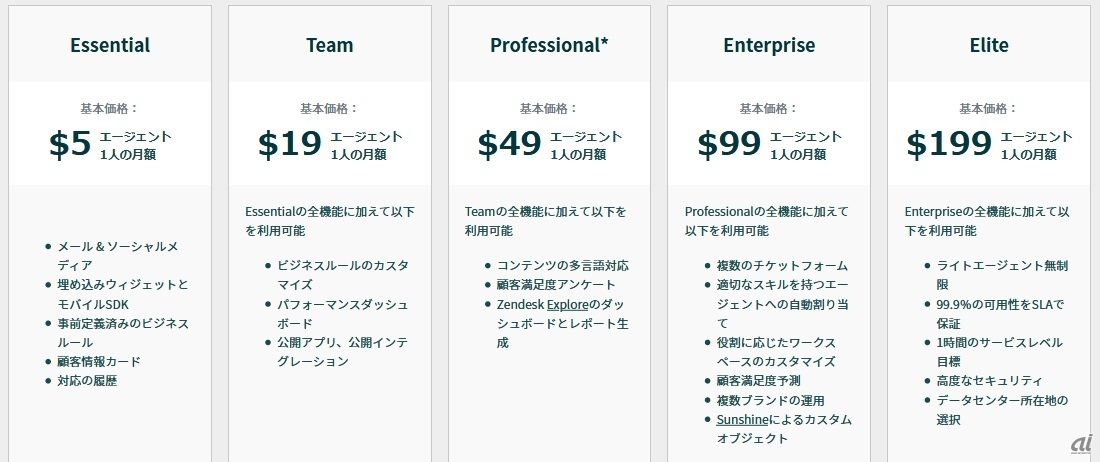Click the watermark logo at bottom right

[1081, 443]
